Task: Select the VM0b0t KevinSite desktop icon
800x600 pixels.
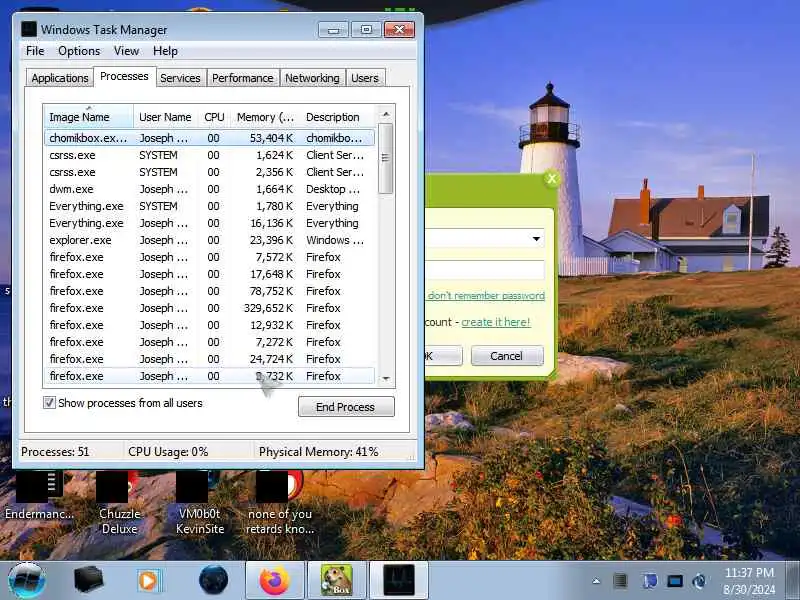Action: point(199,503)
